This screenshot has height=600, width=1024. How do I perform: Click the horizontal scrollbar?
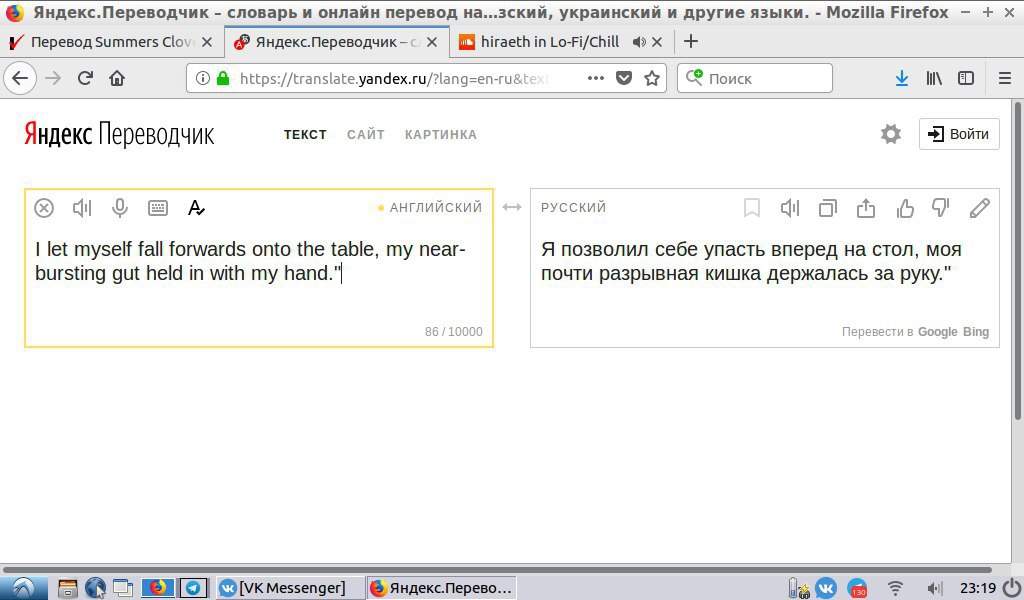[496, 570]
